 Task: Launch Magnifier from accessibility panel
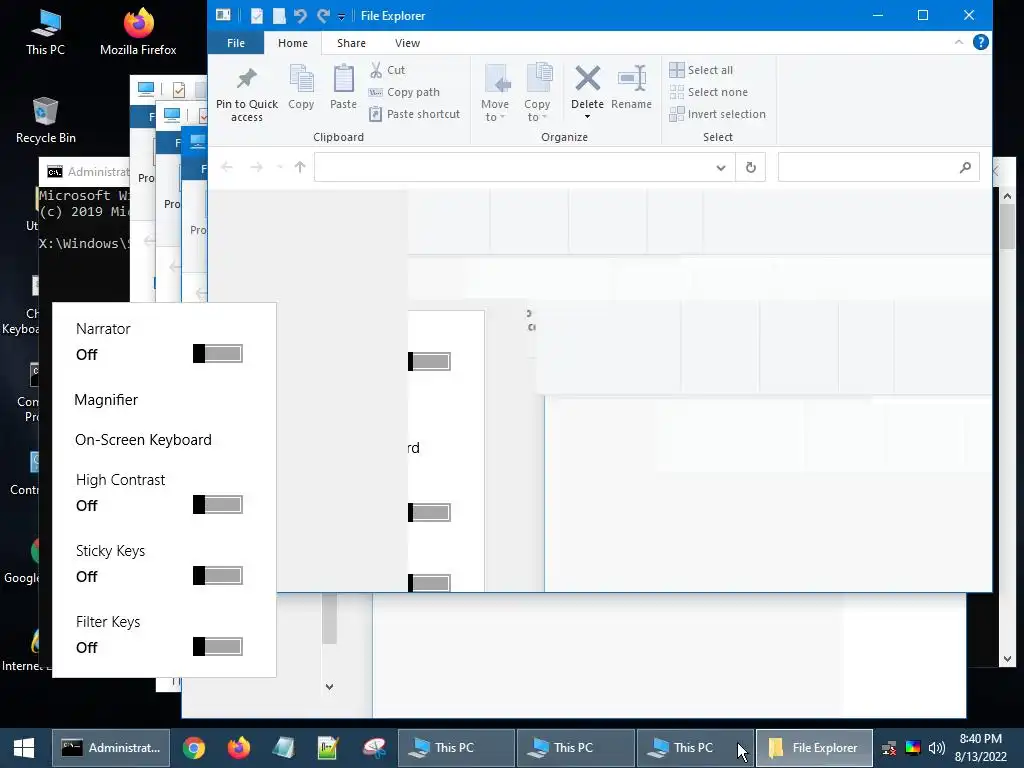(x=106, y=400)
